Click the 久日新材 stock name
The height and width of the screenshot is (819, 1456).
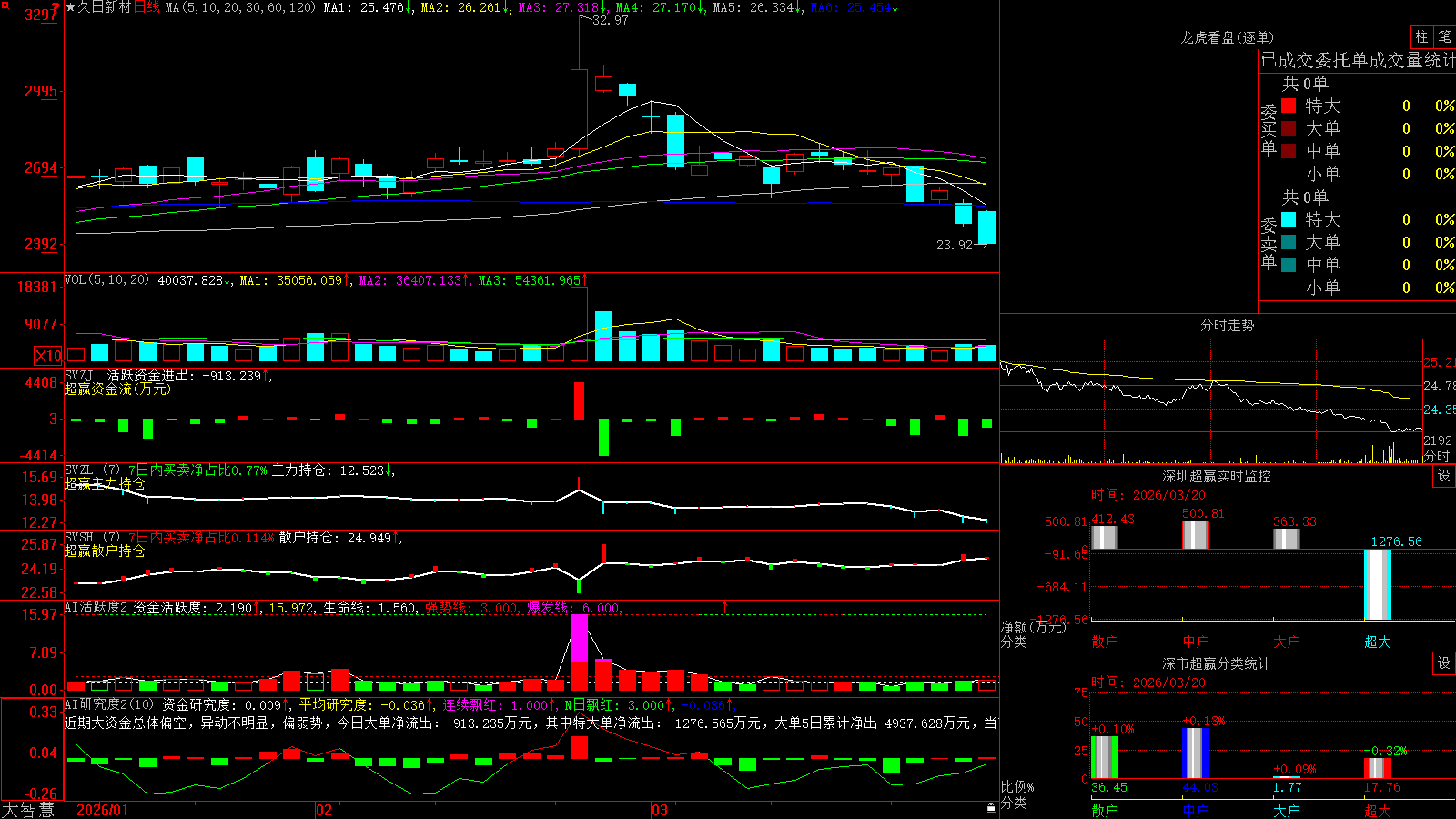(x=105, y=7)
